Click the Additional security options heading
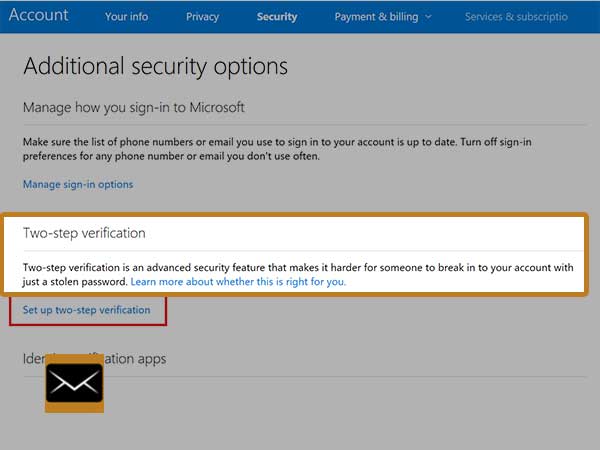Viewport: 600px width, 450px height. click(x=155, y=67)
